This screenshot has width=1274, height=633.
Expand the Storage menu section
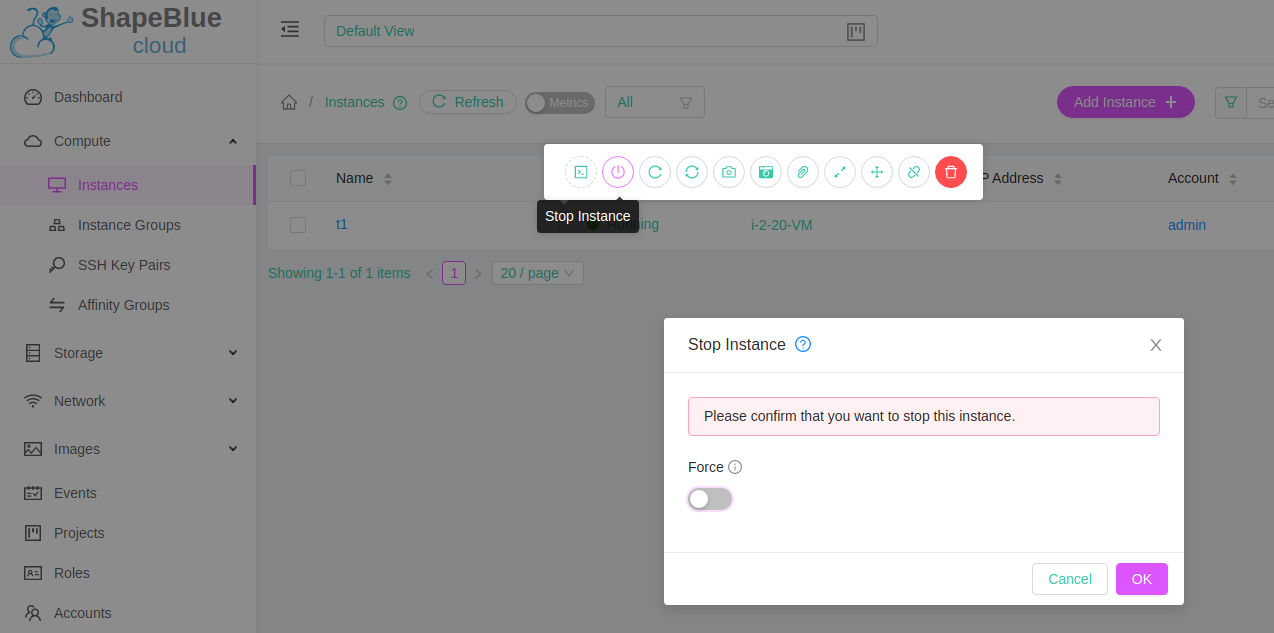pyautogui.click(x=128, y=353)
